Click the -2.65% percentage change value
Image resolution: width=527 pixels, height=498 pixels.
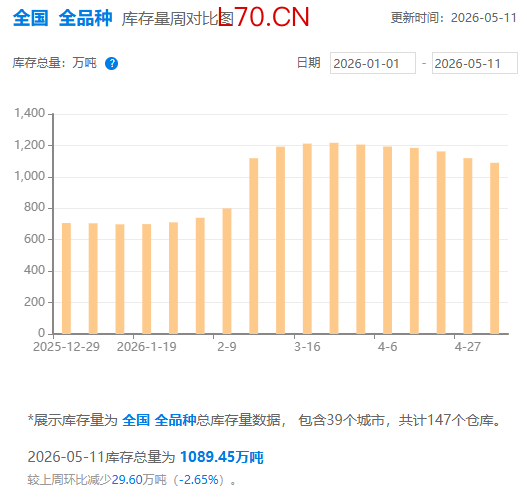coord(199,480)
